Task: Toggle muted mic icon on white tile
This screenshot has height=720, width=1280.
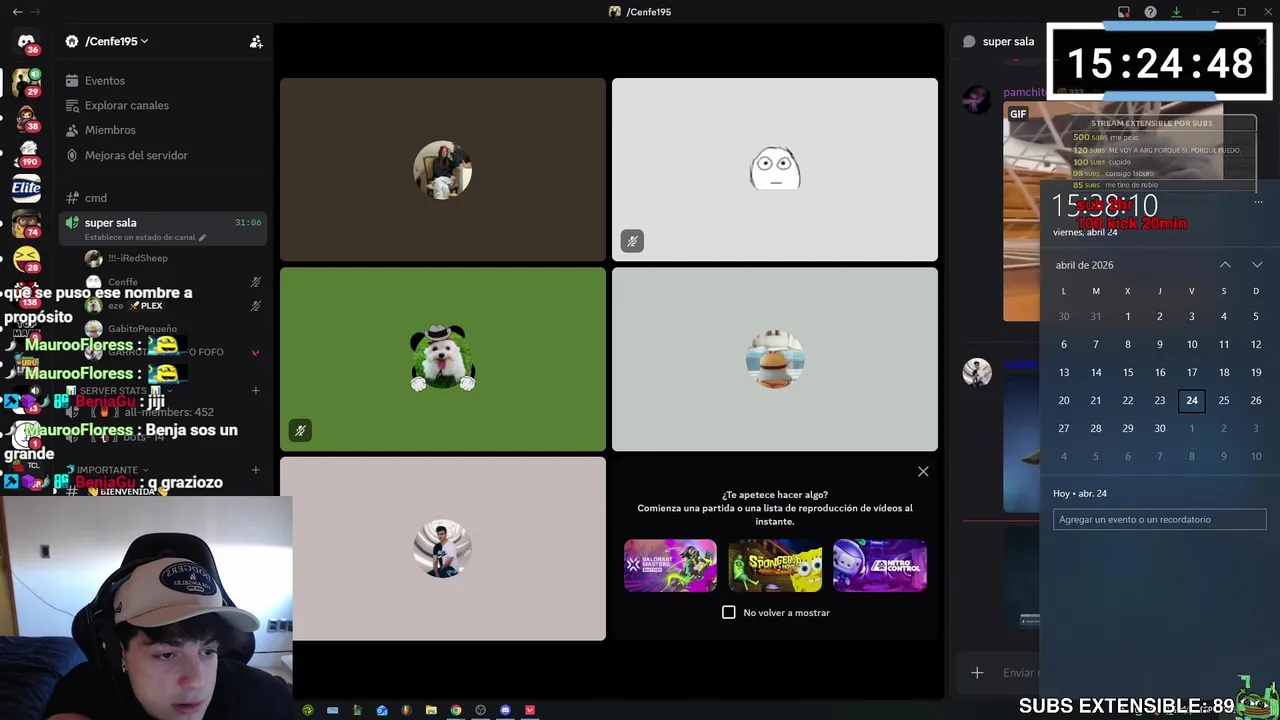Action: click(x=631, y=241)
